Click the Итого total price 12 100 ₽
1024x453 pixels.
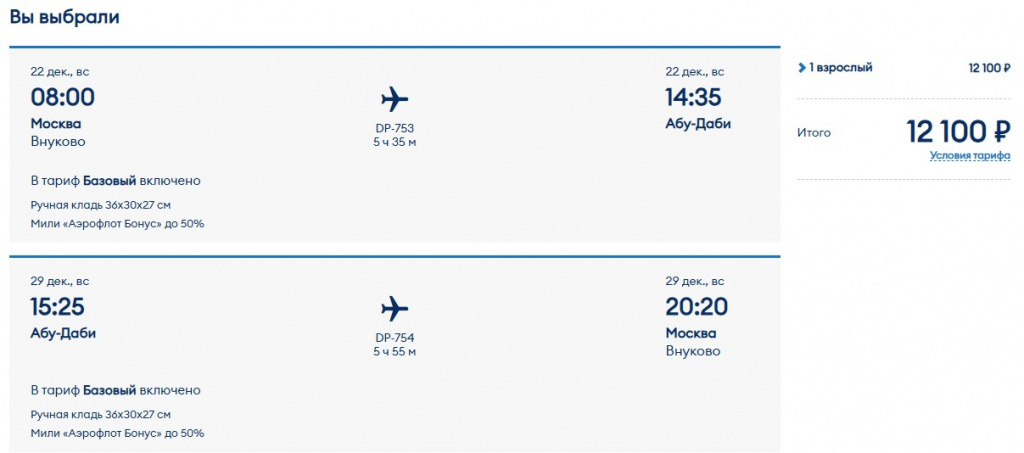(958, 131)
